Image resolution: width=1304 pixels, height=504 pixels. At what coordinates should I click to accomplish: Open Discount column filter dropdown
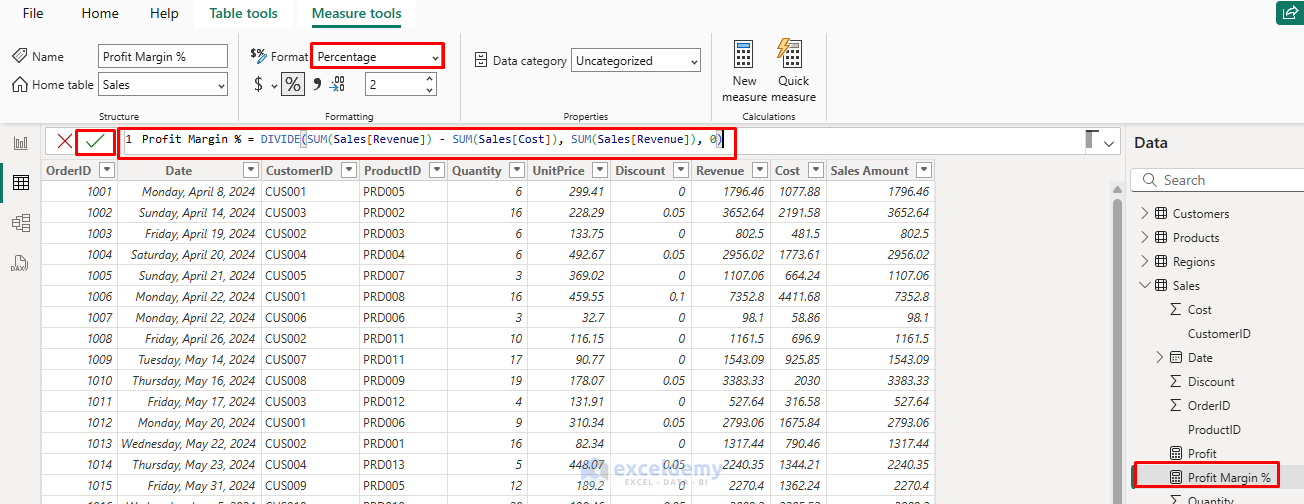click(680, 170)
